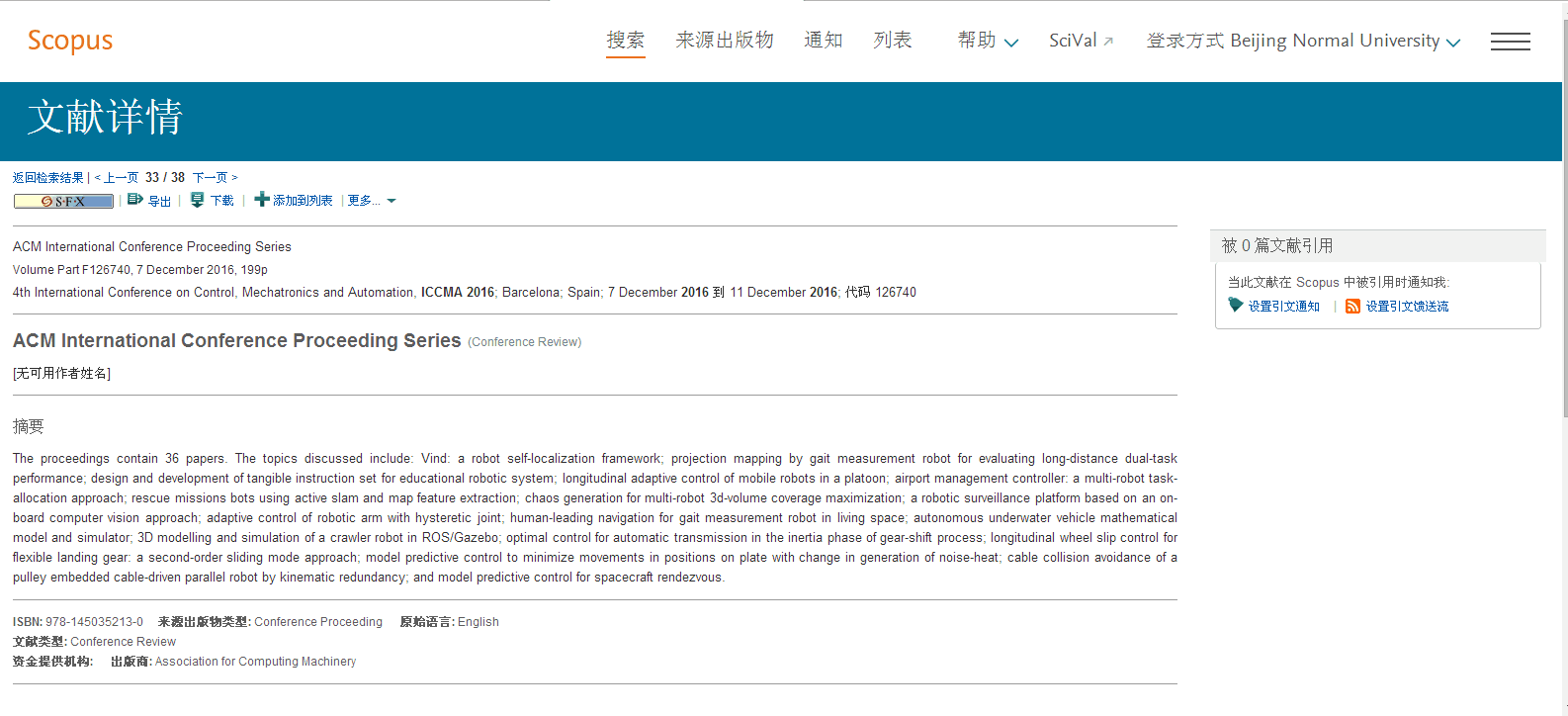Expand the 帮助 dropdown menu
The width and height of the screenshot is (1568, 716).
pyautogui.click(x=988, y=41)
